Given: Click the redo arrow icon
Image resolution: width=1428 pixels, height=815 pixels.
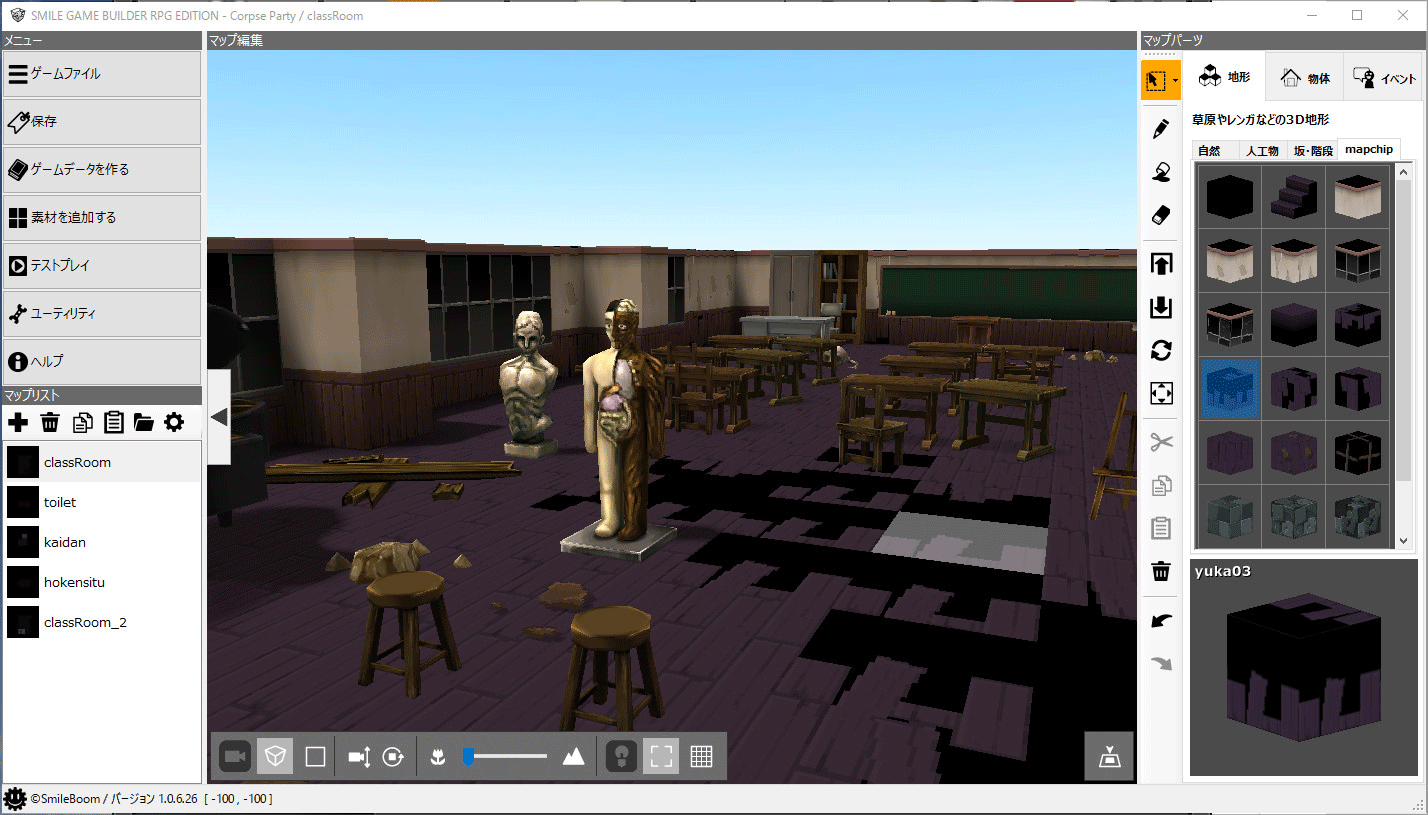Looking at the screenshot, I should pos(1161,663).
